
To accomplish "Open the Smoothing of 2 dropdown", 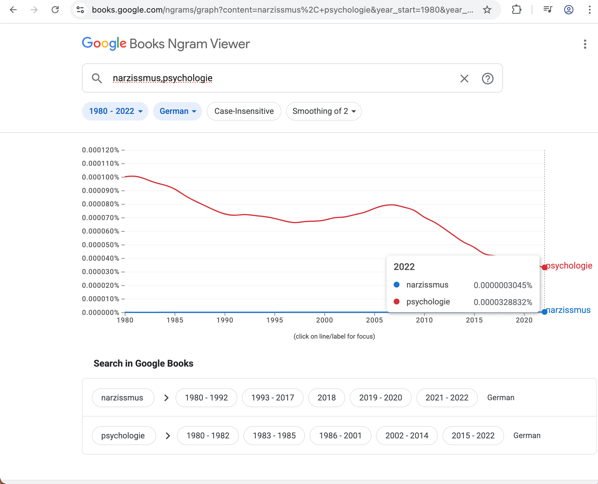I will [324, 111].
